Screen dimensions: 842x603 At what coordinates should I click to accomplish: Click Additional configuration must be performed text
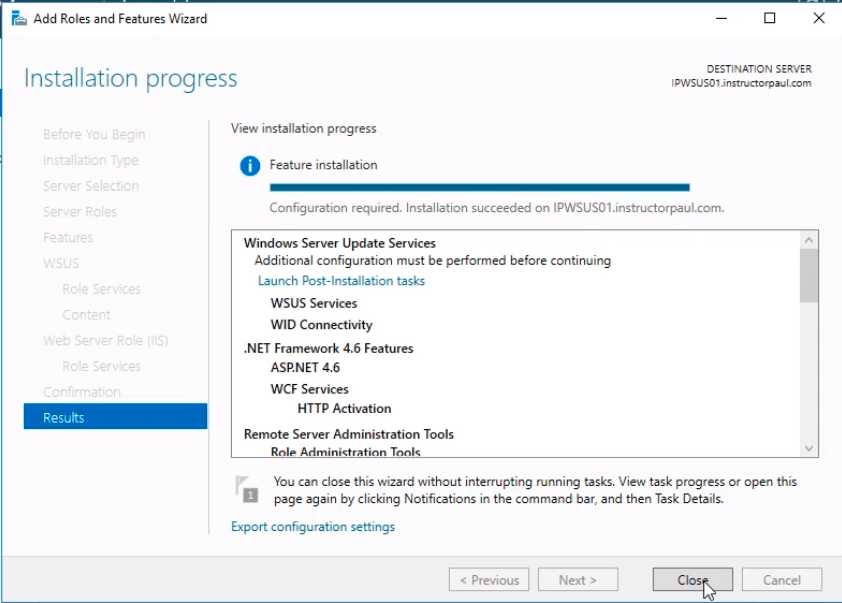click(432, 261)
